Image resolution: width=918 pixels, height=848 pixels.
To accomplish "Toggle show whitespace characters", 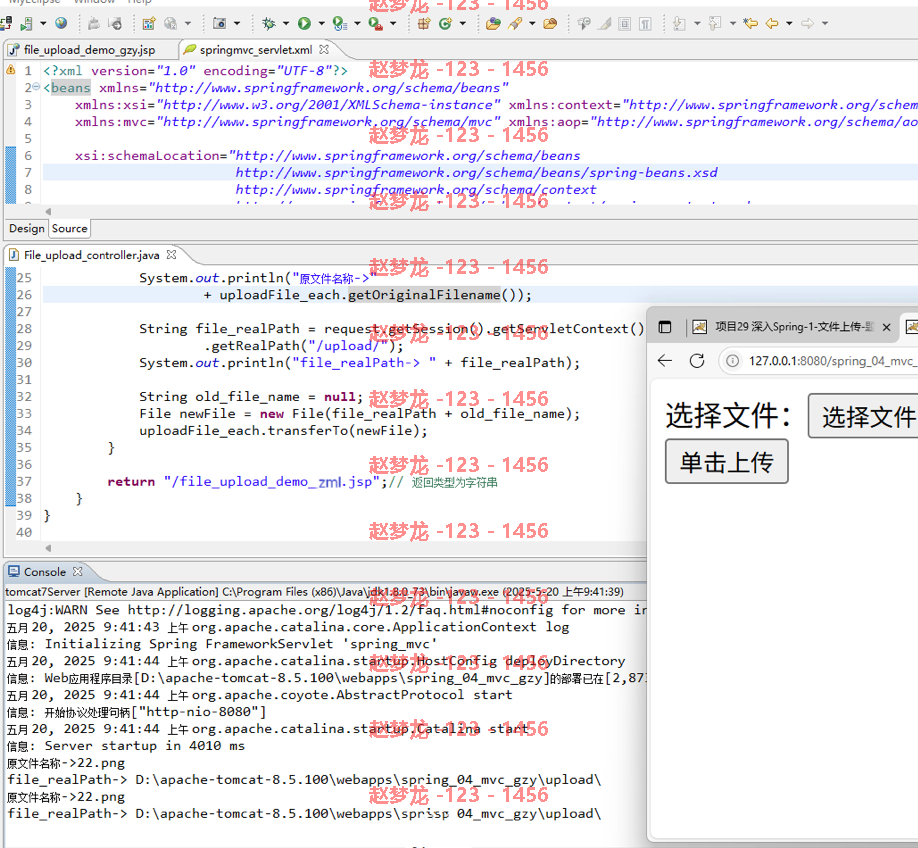I will coord(645,23).
